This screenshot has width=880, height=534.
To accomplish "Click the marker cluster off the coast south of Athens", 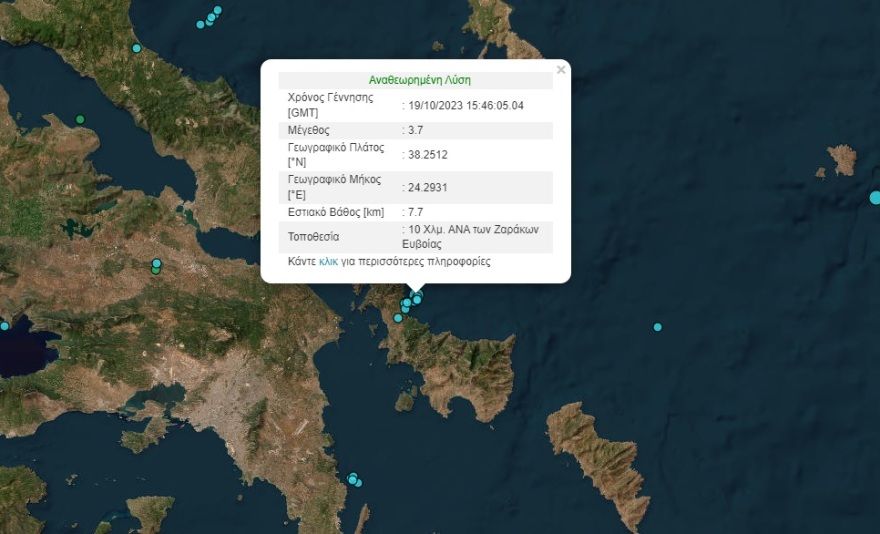I will (x=354, y=480).
